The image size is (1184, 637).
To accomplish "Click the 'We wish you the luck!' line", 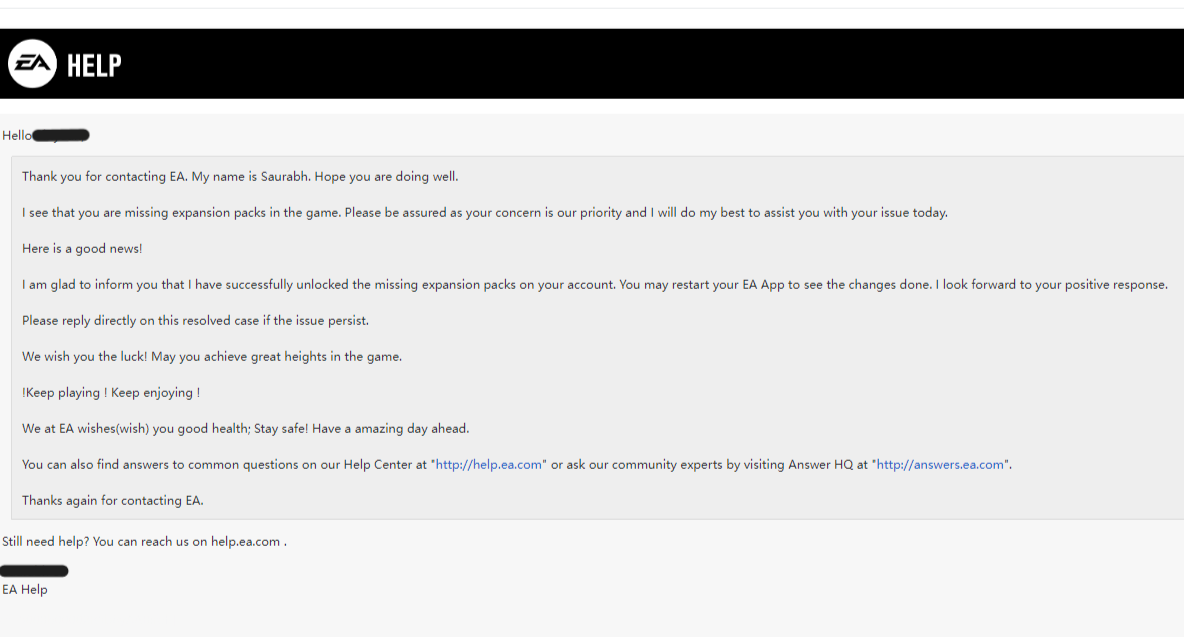I will coord(212,356).
